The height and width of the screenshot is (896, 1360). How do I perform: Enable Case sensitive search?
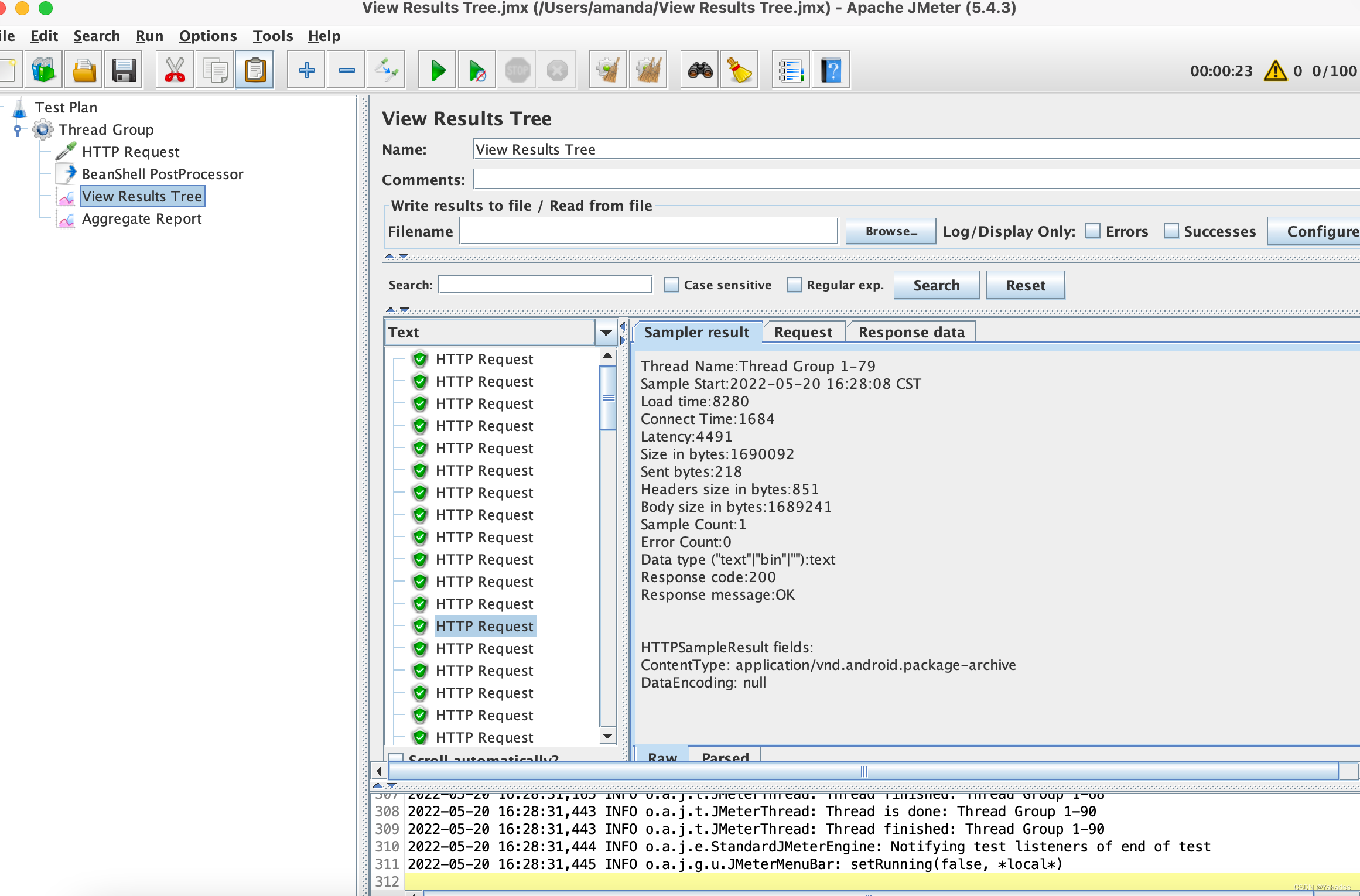click(x=671, y=285)
